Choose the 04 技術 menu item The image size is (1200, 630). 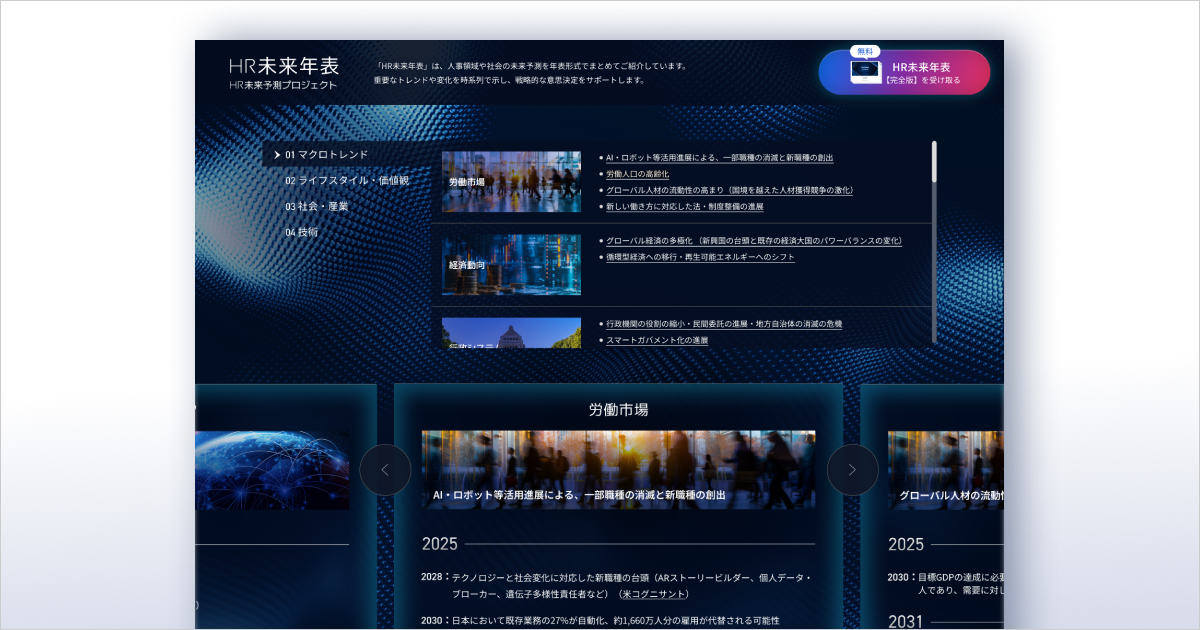click(x=301, y=232)
